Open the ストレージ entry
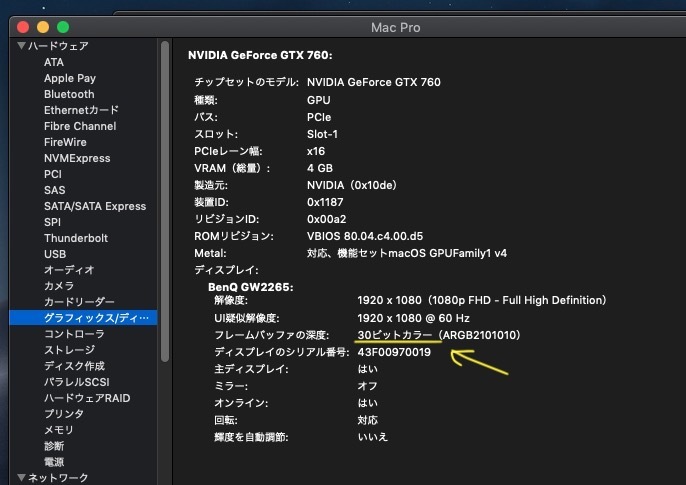The image size is (686, 485). pos(70,350)
